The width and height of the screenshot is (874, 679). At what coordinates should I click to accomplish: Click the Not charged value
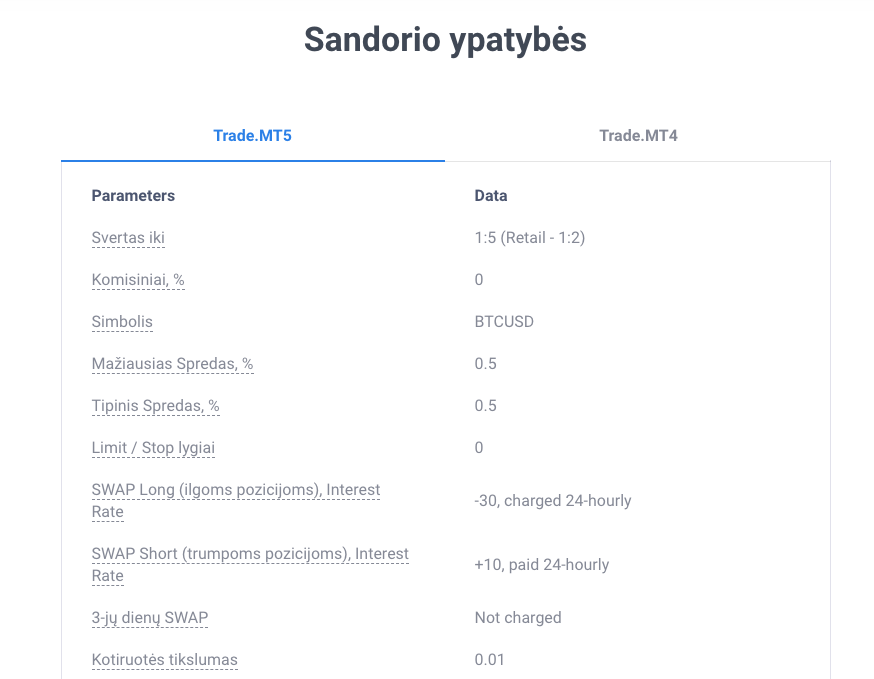(518, 618)
